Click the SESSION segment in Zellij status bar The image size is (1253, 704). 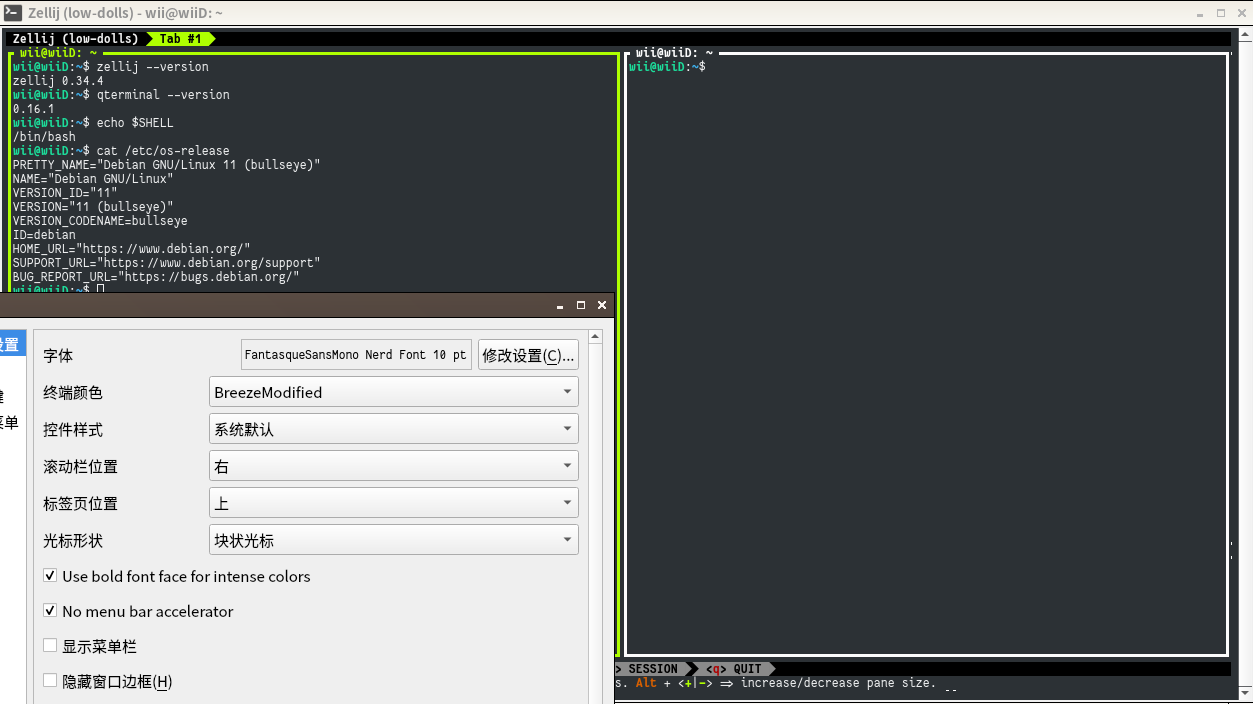[x=651, y=668]
